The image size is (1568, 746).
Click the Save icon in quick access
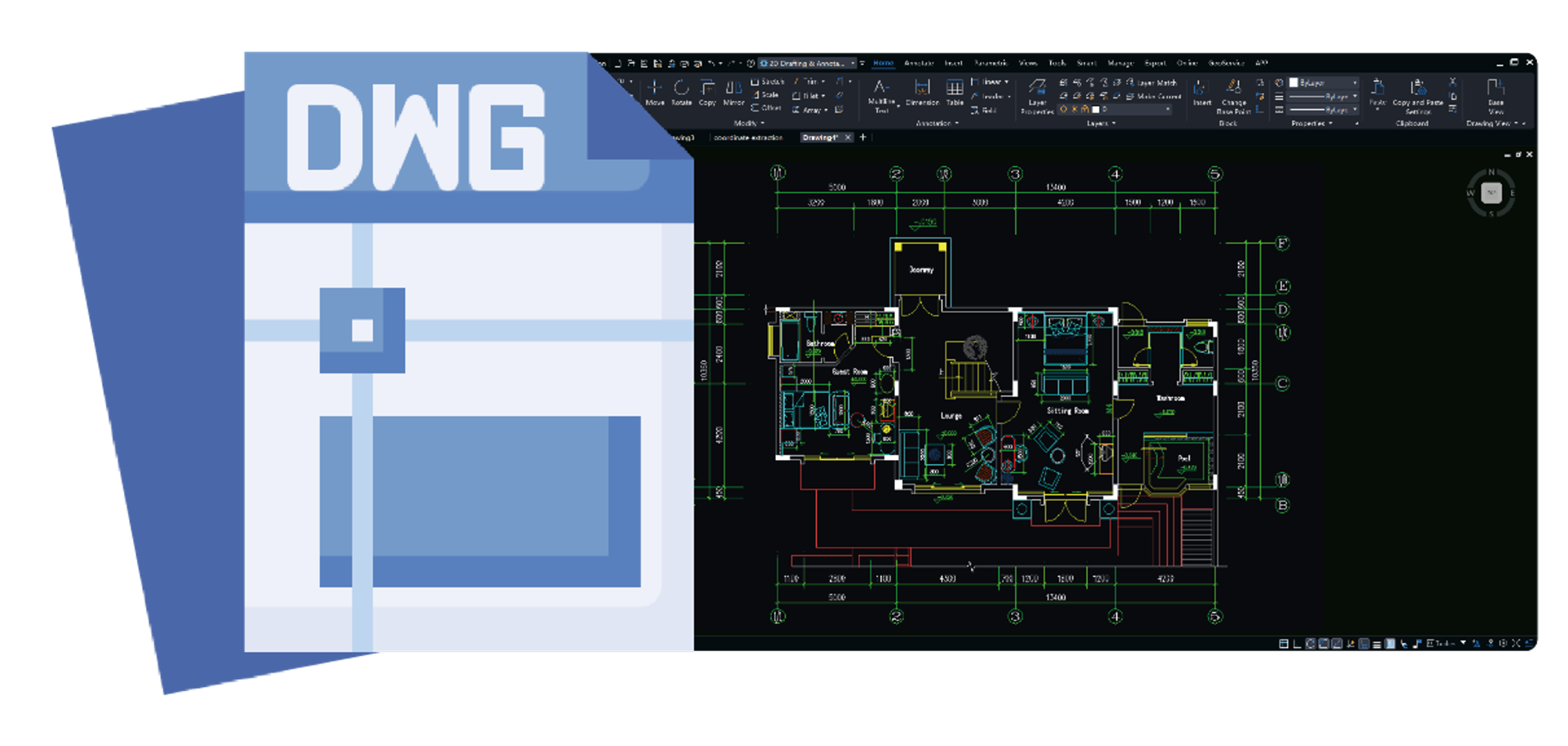click(x=644, y=63)
